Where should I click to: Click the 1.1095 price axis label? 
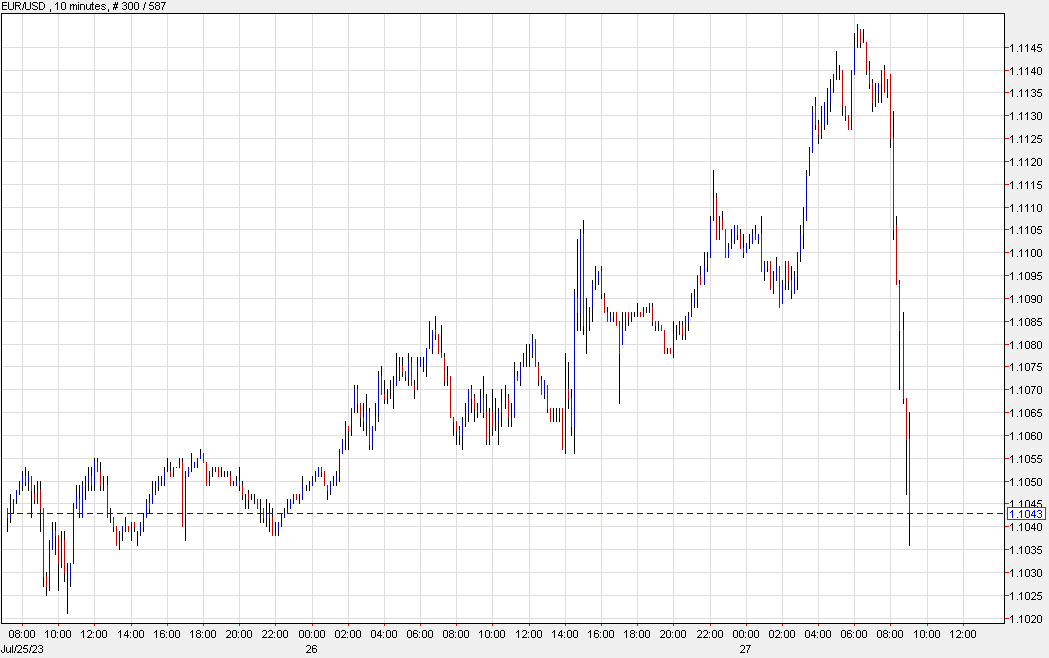(1026, 276)
